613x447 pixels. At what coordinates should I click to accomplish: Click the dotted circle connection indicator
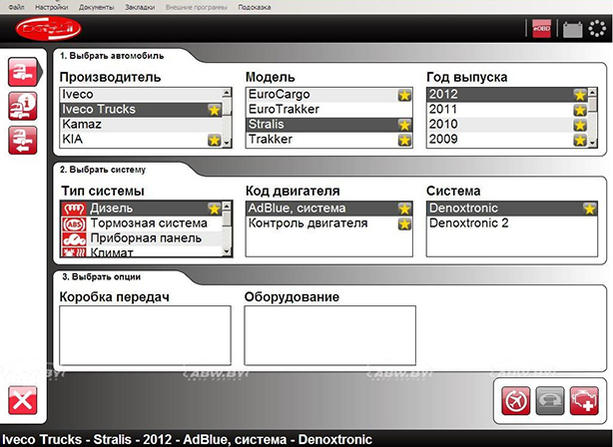point(597,29)
